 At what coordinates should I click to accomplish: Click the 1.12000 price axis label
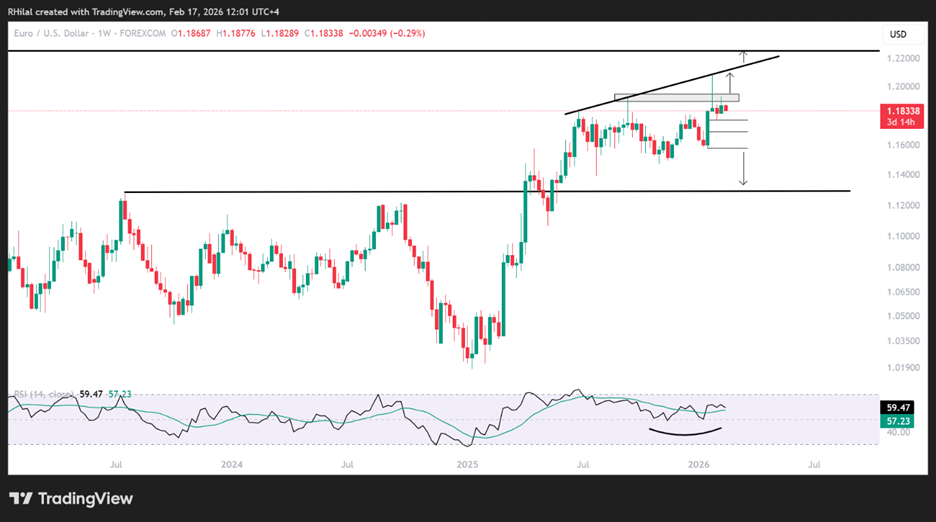click(x=903, y=205)
